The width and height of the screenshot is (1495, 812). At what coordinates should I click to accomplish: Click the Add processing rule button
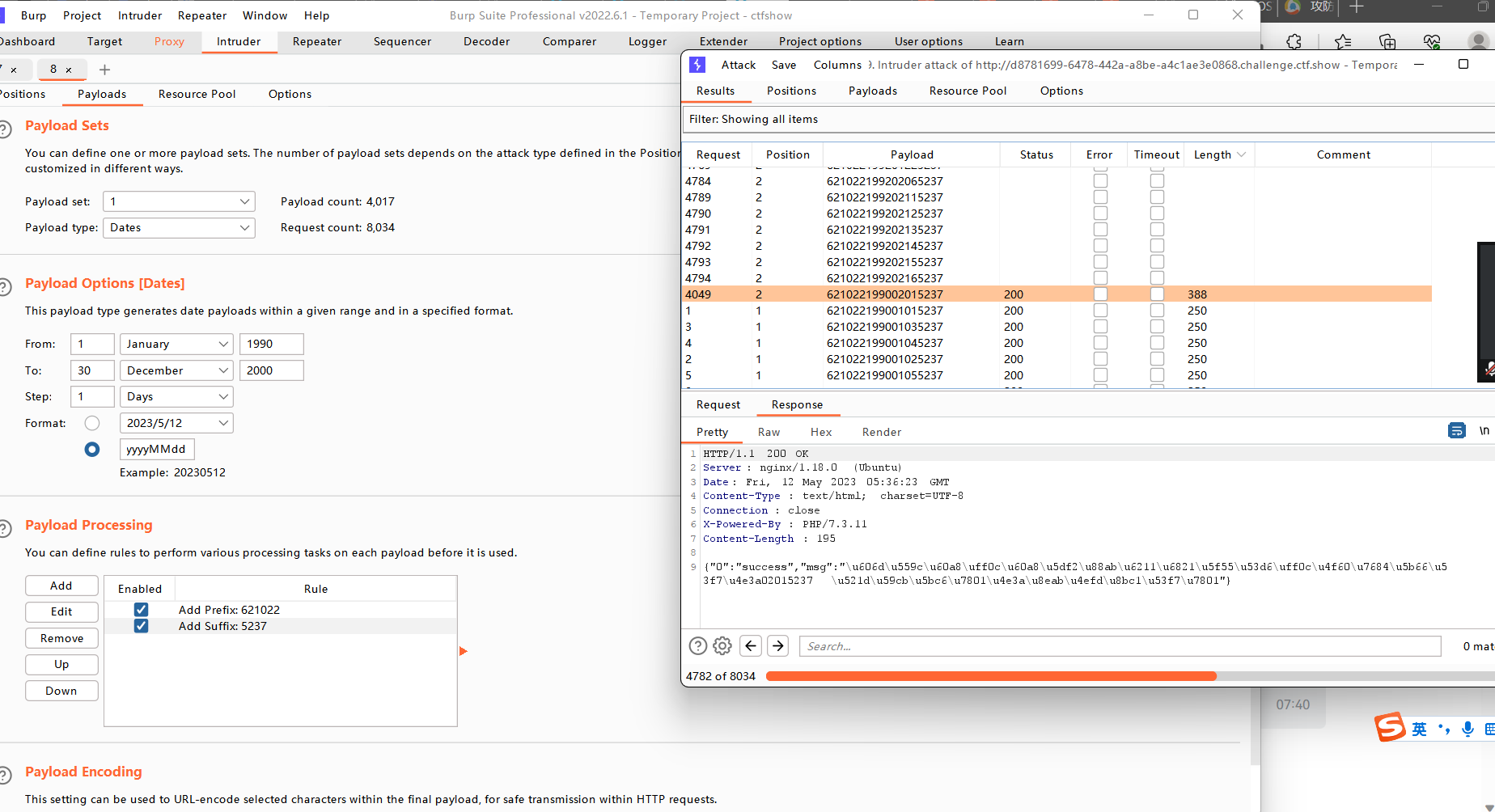61,586
